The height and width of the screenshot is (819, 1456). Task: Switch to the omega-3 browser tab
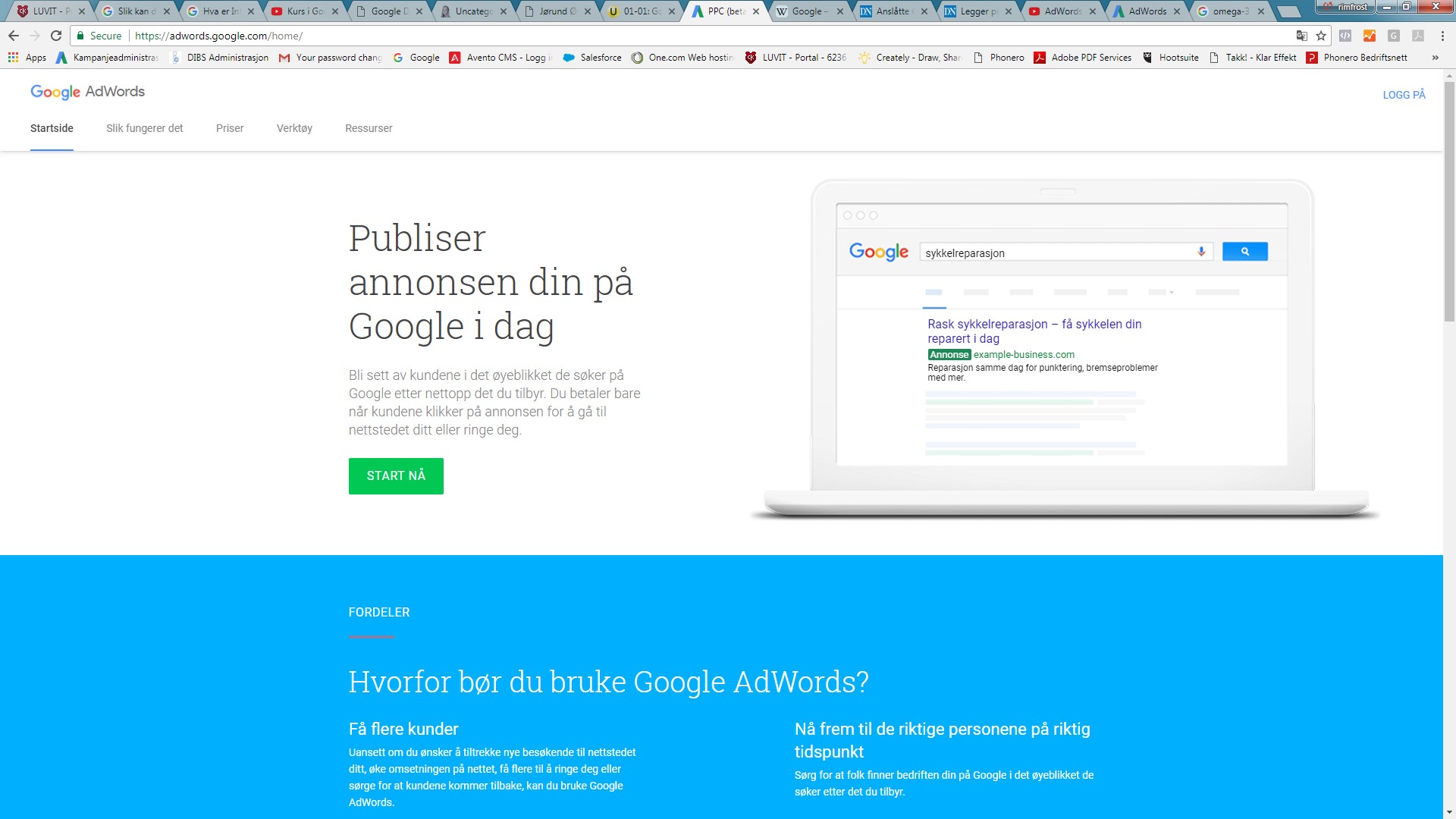[x=1230, y=11]
